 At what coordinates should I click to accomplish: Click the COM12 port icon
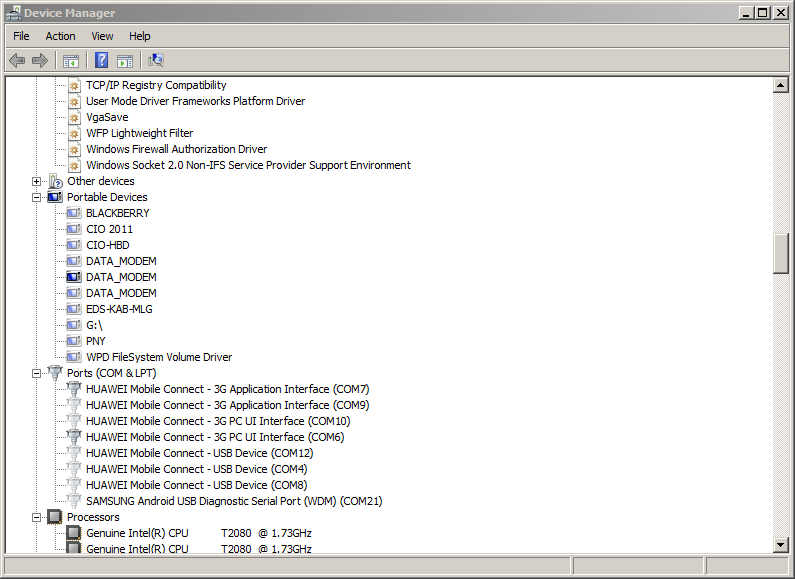click(x=74, y=453)
